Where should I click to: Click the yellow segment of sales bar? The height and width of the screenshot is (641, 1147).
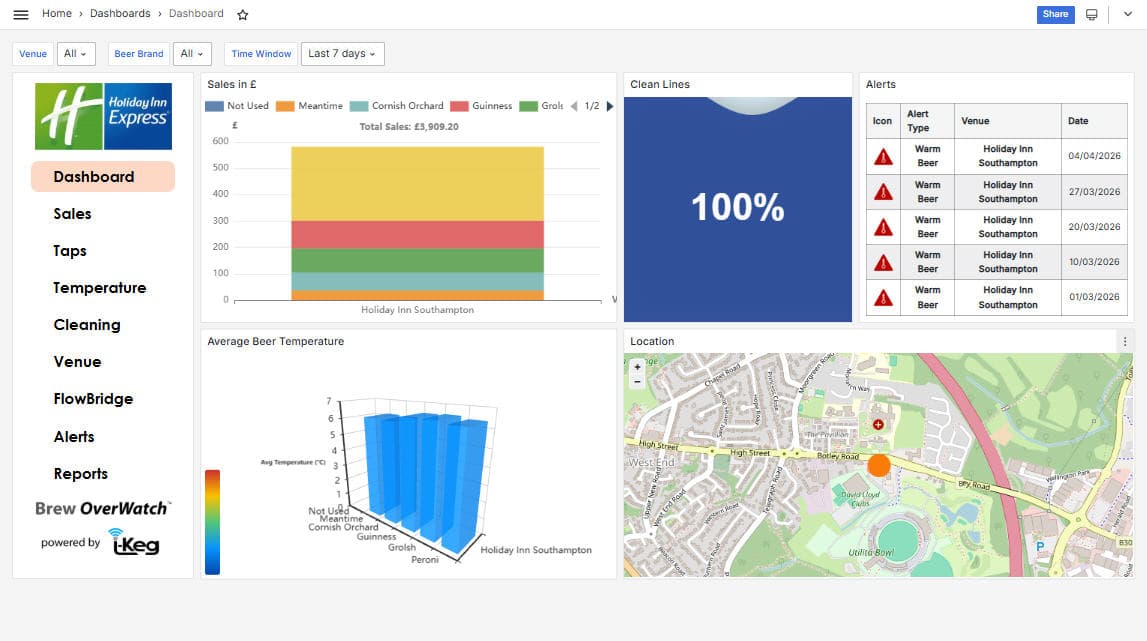click(417, 184)
